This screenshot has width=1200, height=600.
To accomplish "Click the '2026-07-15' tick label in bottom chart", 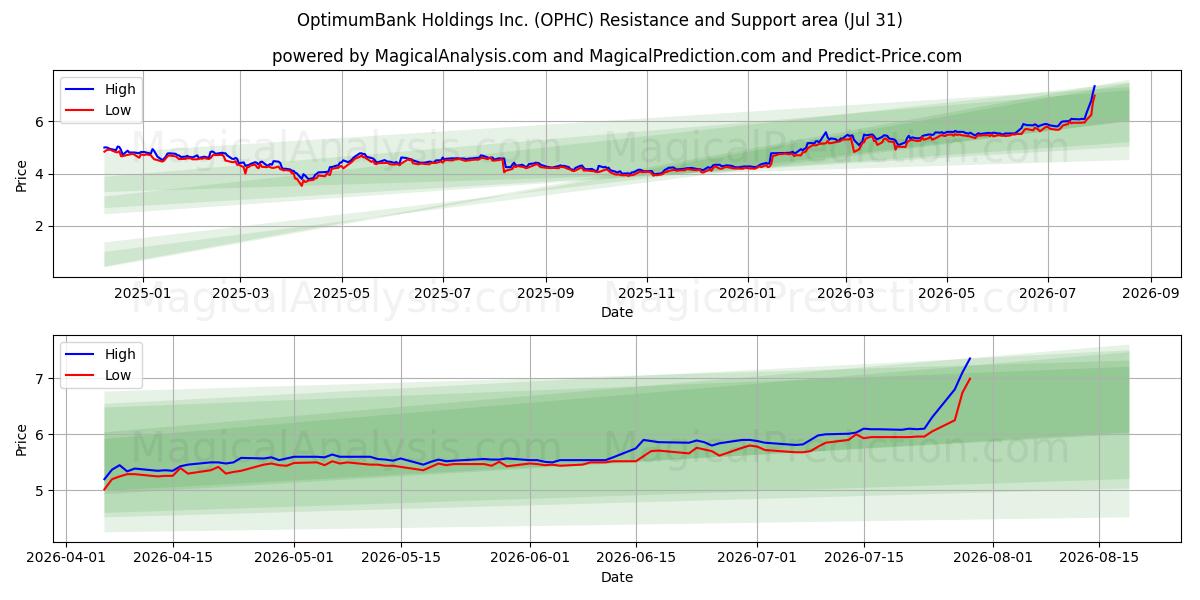I will (x=863, y=559).
